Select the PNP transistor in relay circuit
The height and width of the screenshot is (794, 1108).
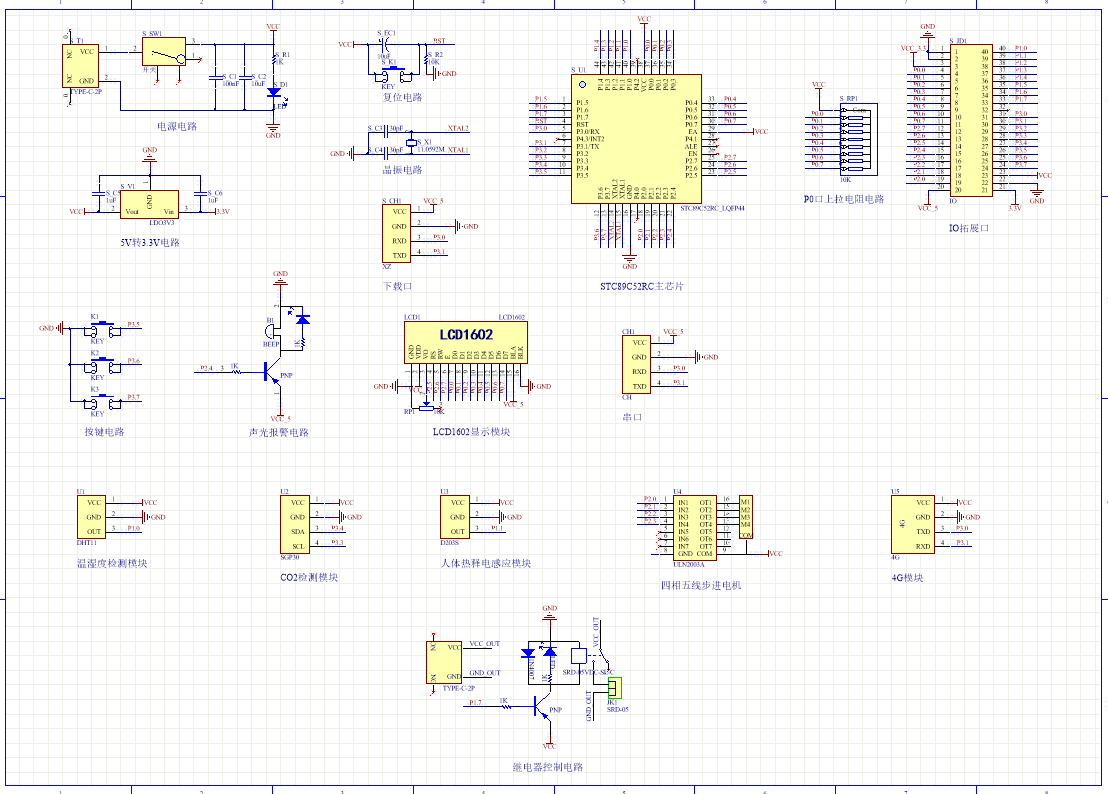click(542, 706)
